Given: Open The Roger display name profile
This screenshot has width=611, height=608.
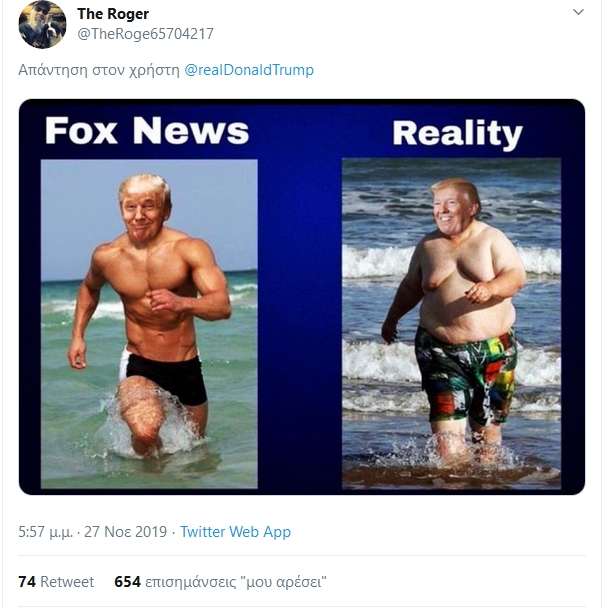Looking at the screenshot, I should click(x=114, y=13).
